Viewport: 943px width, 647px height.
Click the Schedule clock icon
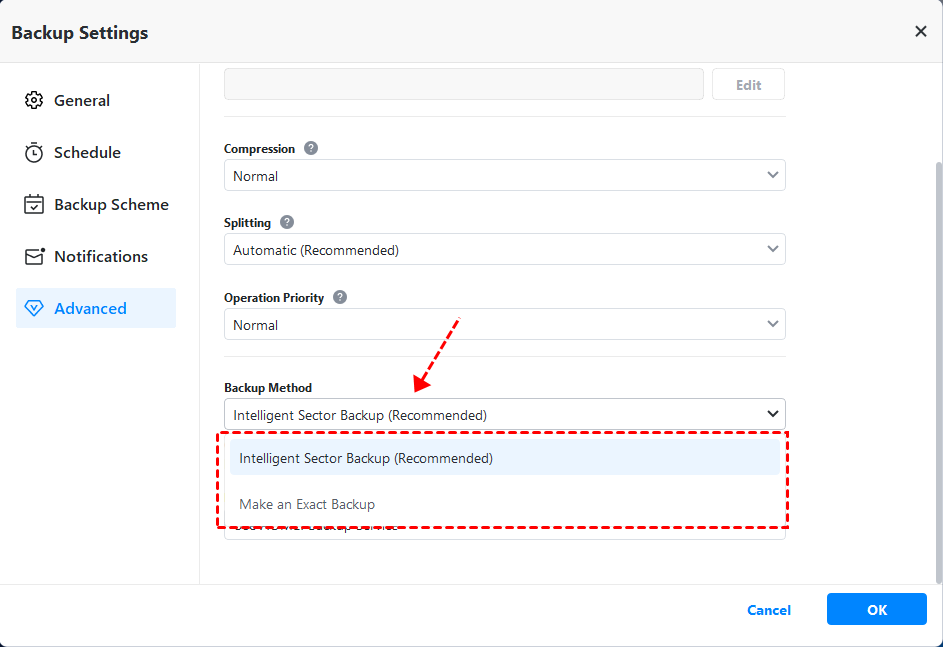click(x=34, y=152)
